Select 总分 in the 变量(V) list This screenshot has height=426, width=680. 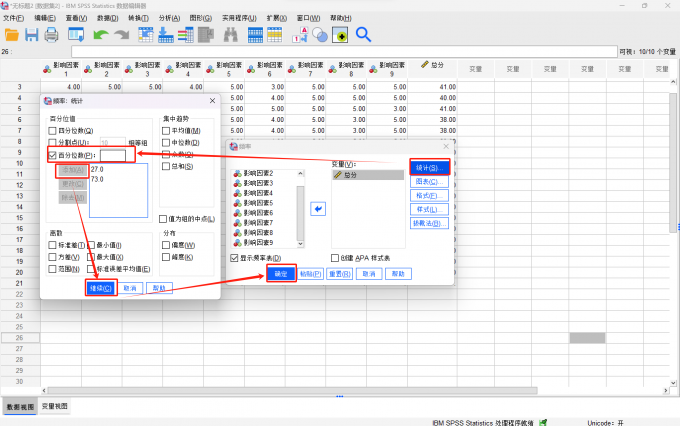[x=368, y=175]
